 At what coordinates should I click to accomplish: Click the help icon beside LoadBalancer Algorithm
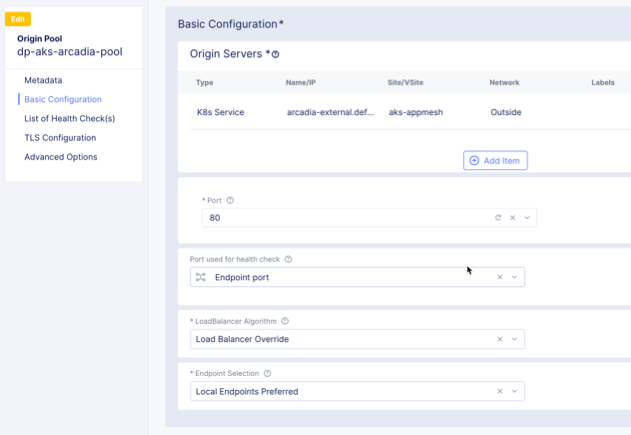coord(285,321)
